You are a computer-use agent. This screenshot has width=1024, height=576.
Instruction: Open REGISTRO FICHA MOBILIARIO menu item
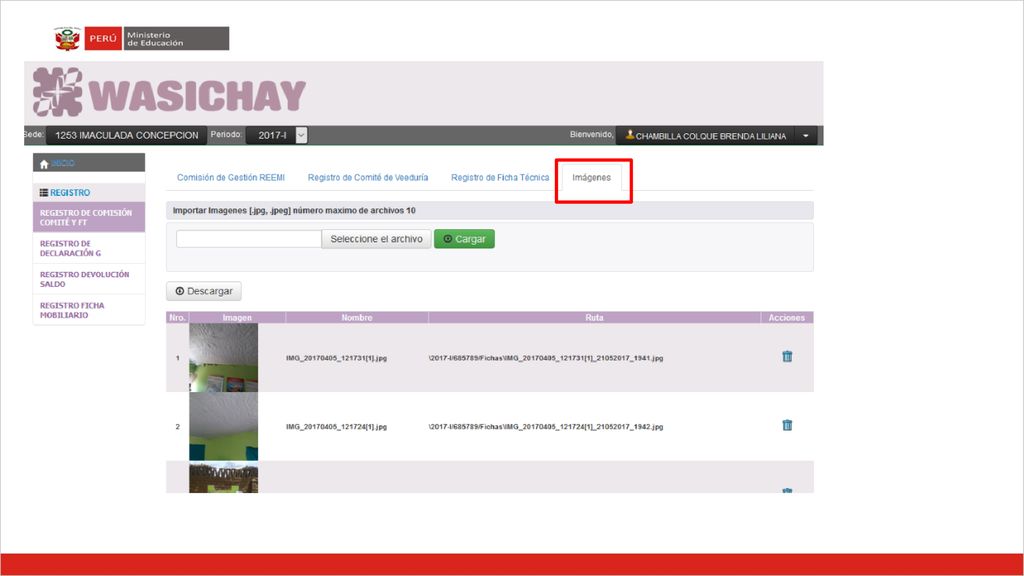(x=89, y=310)
